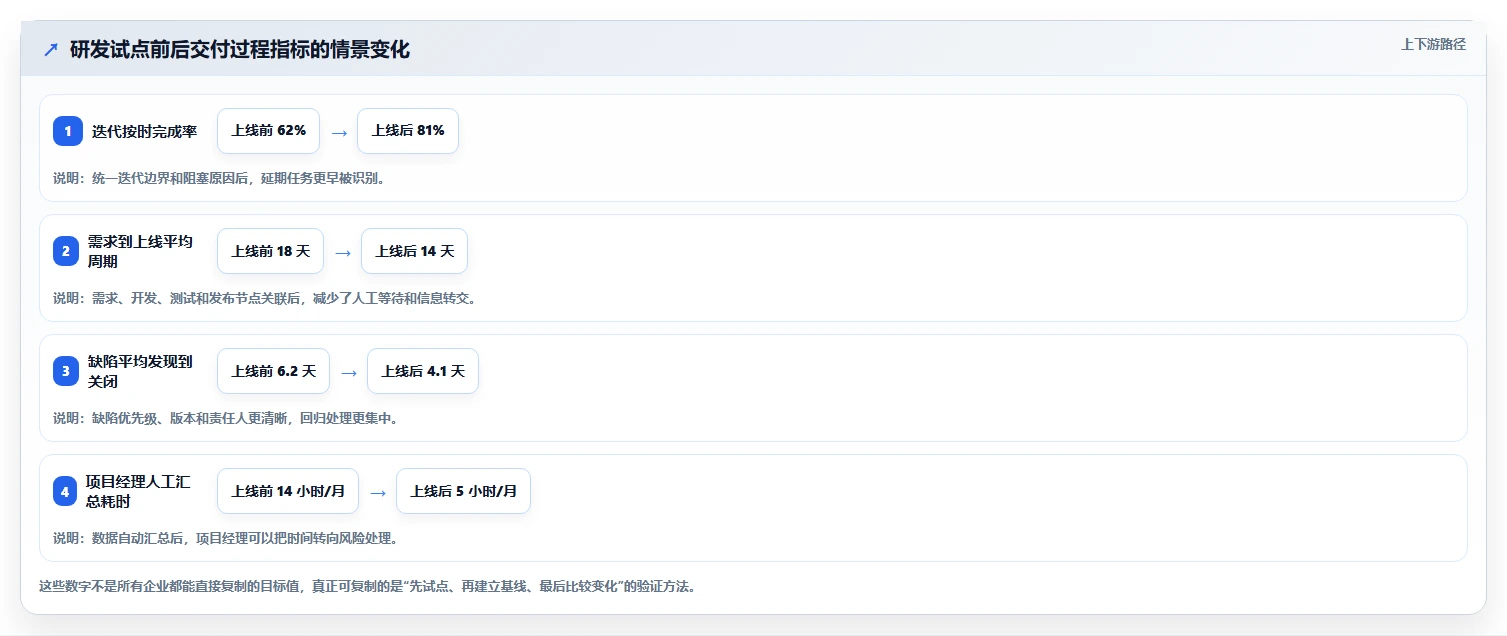Click the 需求到上线平均周期 metric label
This screenshot has width=1507, height=636.
[140, 252]
